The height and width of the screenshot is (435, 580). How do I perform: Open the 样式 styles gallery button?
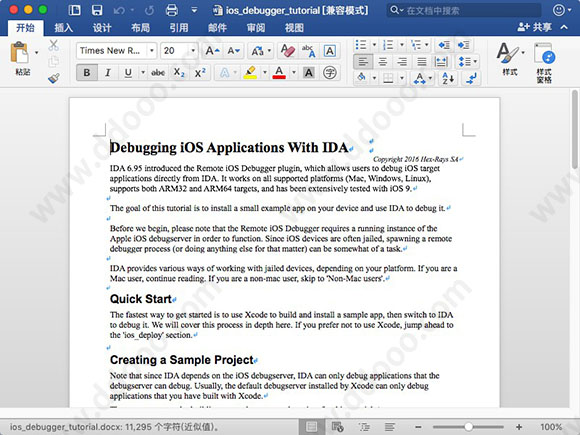click(510, 59)
